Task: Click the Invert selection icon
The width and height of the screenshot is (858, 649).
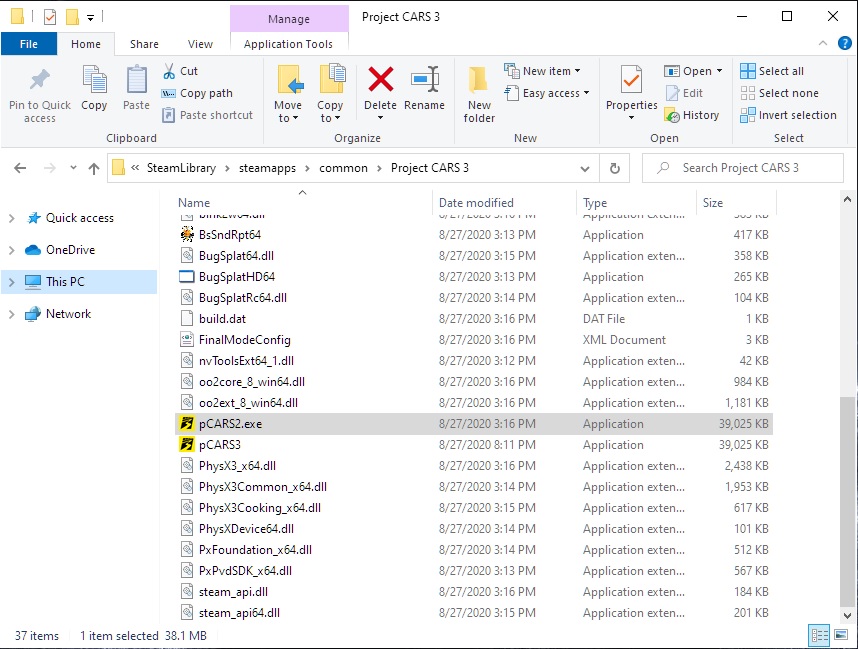Action: 747,115
